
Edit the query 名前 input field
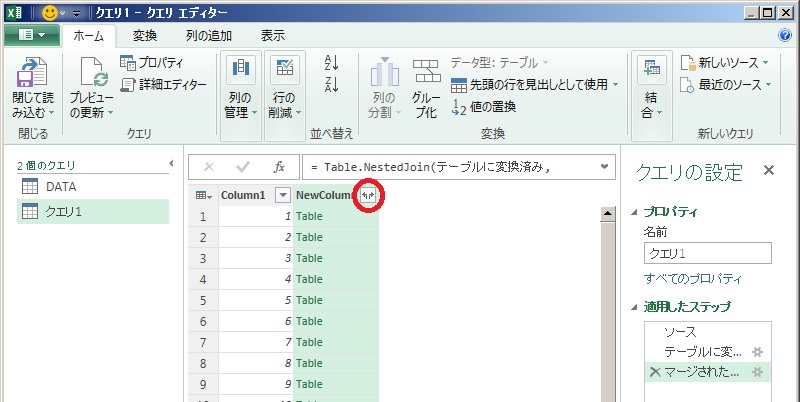708,254
